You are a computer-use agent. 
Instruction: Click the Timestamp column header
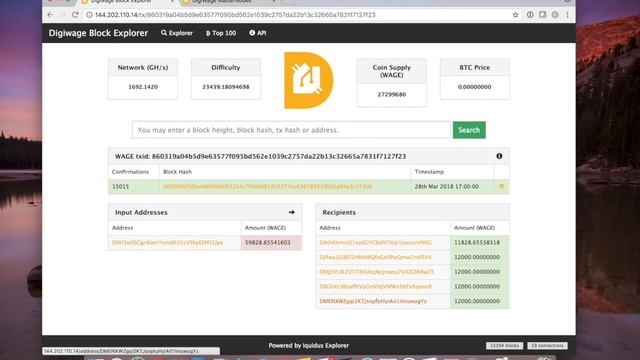(x=429, y=172)
